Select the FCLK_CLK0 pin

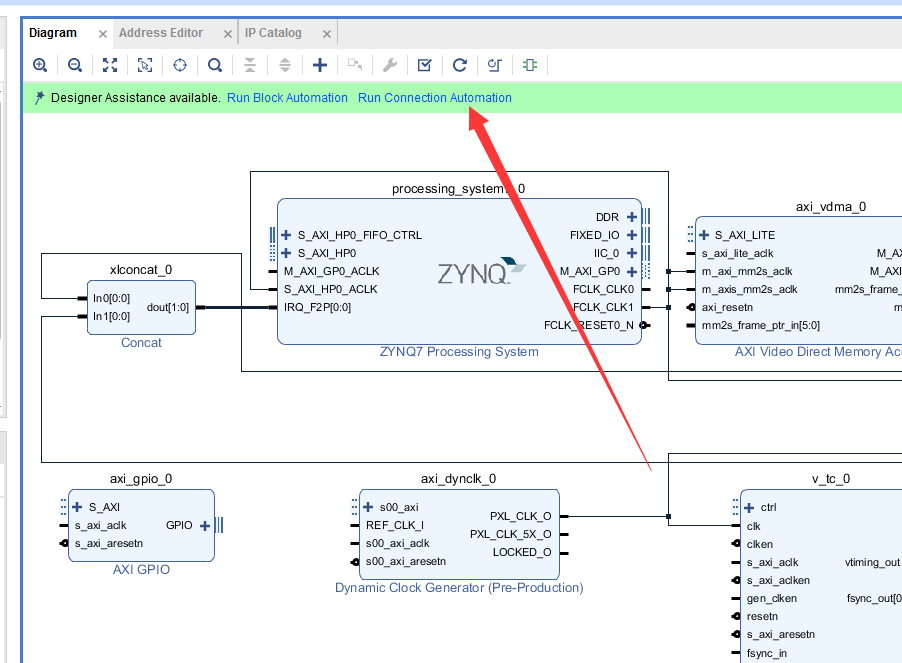603,289
